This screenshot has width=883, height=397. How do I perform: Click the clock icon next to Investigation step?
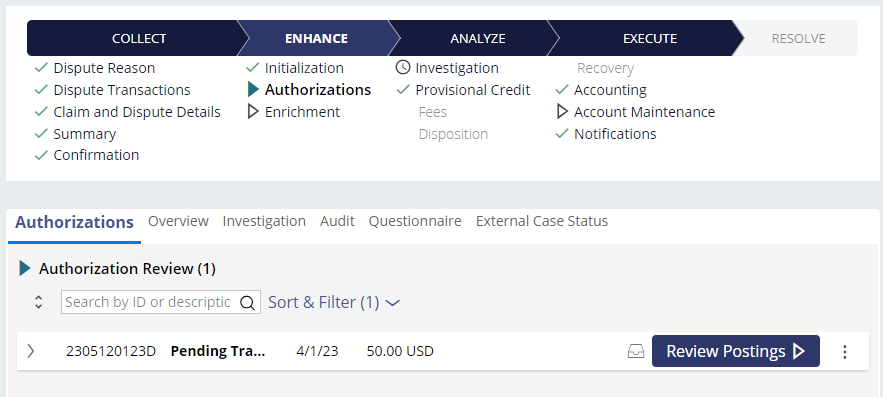pyautogui.click(x=403, y=68)
